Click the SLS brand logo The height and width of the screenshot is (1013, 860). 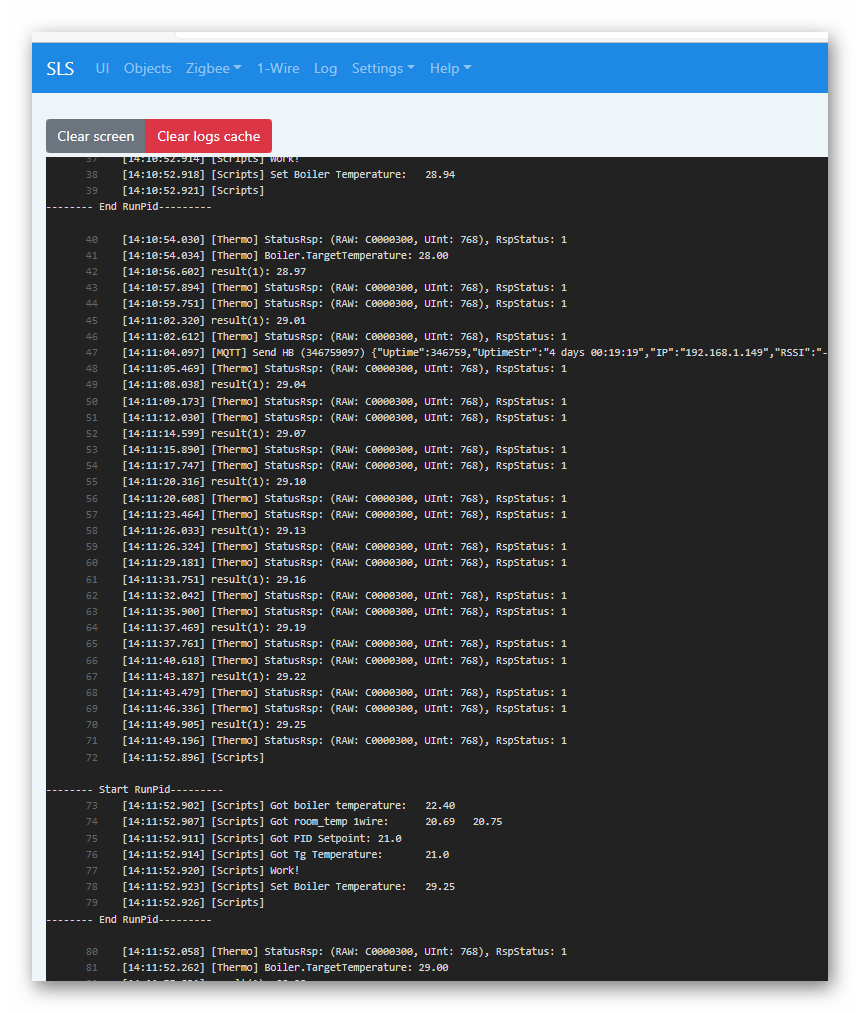(x=60, y=68)
